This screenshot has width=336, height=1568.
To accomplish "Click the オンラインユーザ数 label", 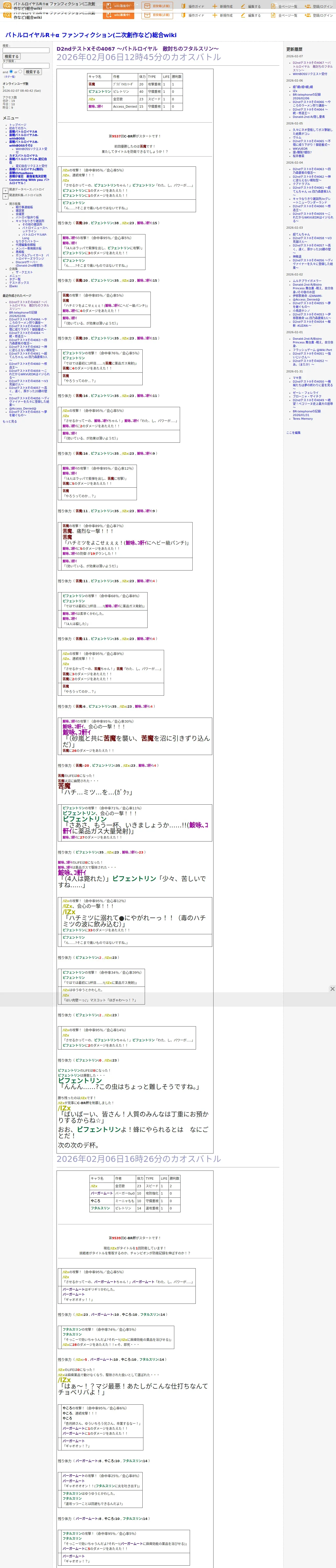I will [x=15, y=84].
